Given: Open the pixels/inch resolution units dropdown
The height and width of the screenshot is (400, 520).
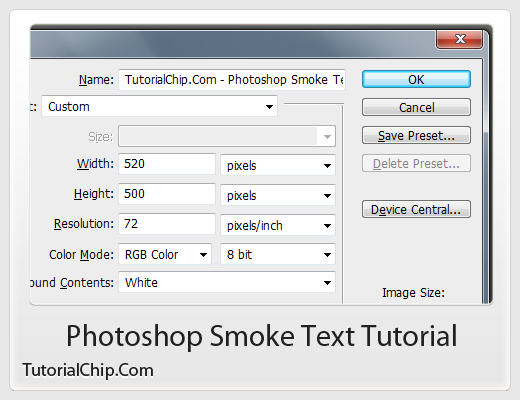Looking at the screenshot, I should [278, 225].
